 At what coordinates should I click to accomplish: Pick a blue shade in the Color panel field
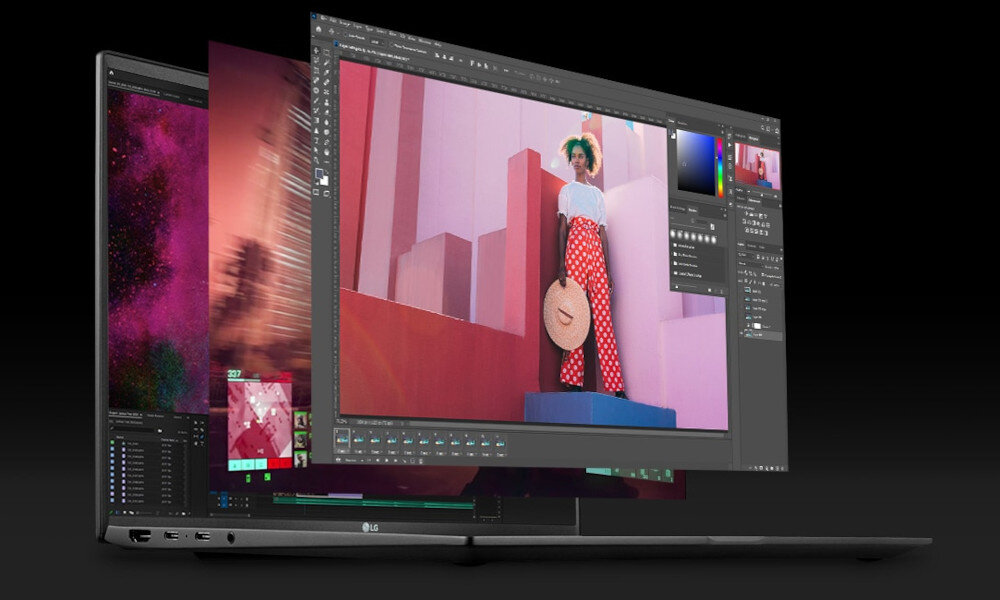[696, 162]
